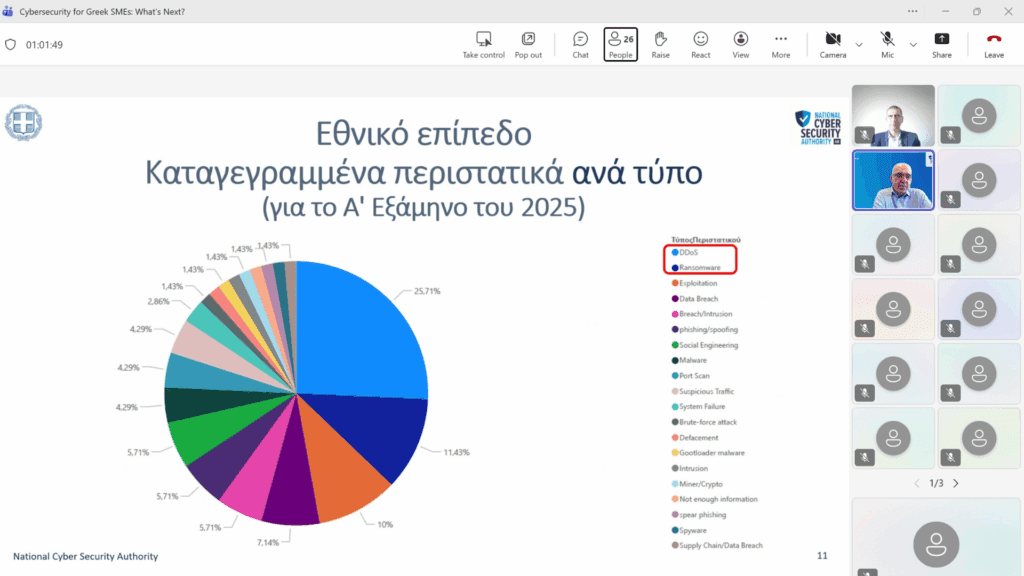This screenshot has width=1024, height=576.
Task: Expand the Mic options dropdown arrow
Action: point(913,44)
